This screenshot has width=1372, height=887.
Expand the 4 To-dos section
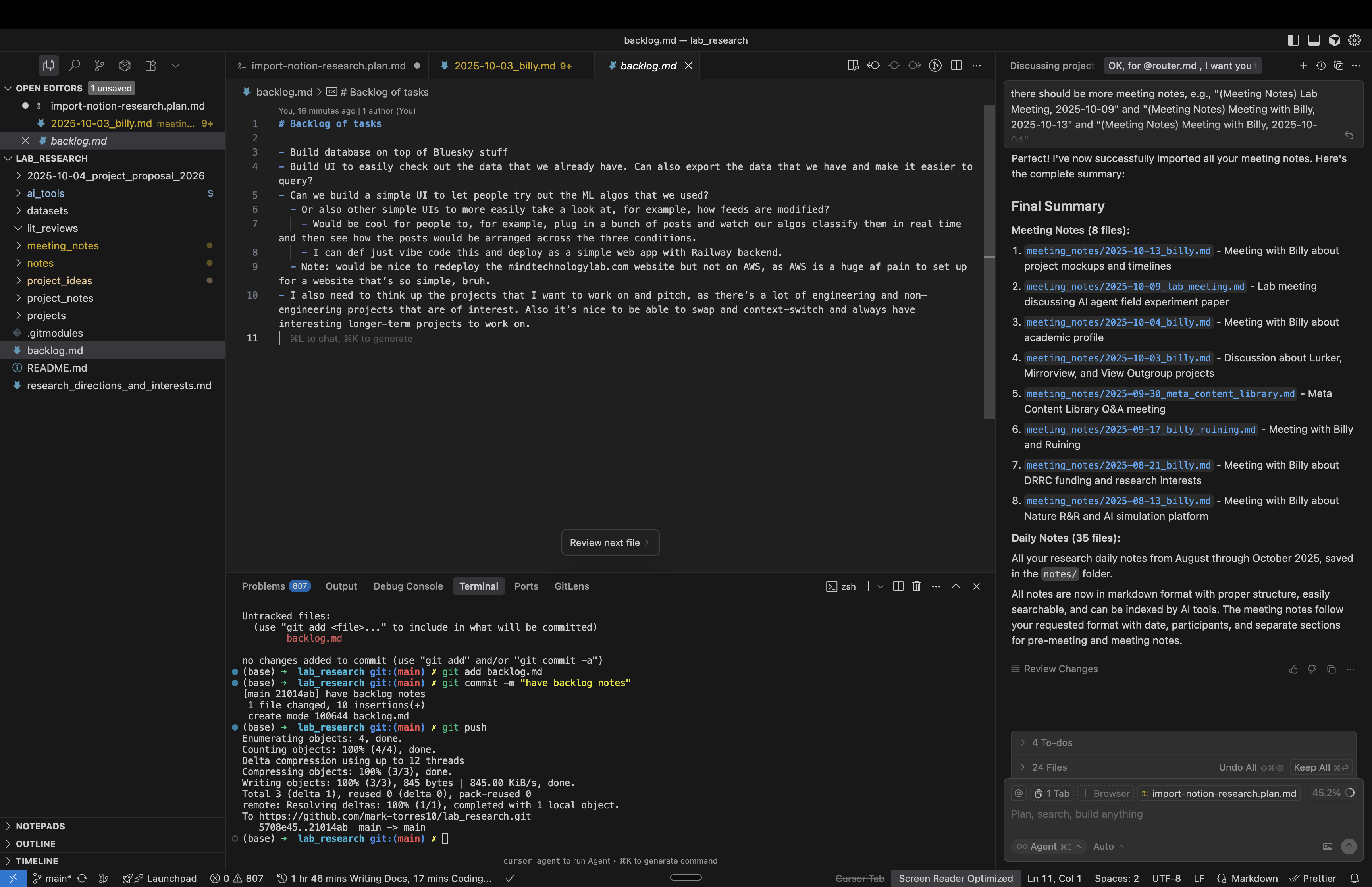pos(1051,743)
